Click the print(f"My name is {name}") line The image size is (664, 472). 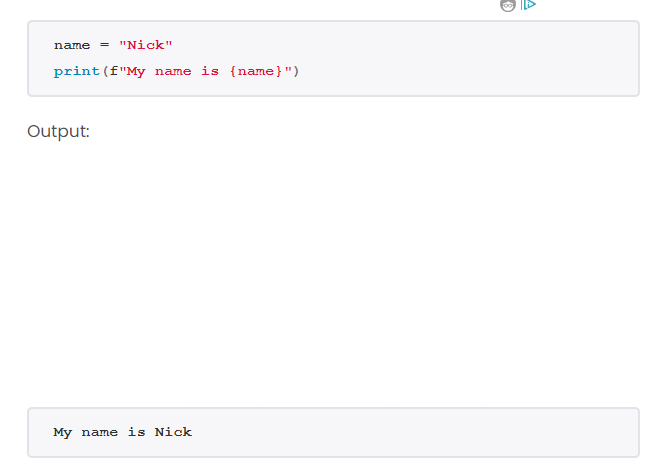(177, 71)
